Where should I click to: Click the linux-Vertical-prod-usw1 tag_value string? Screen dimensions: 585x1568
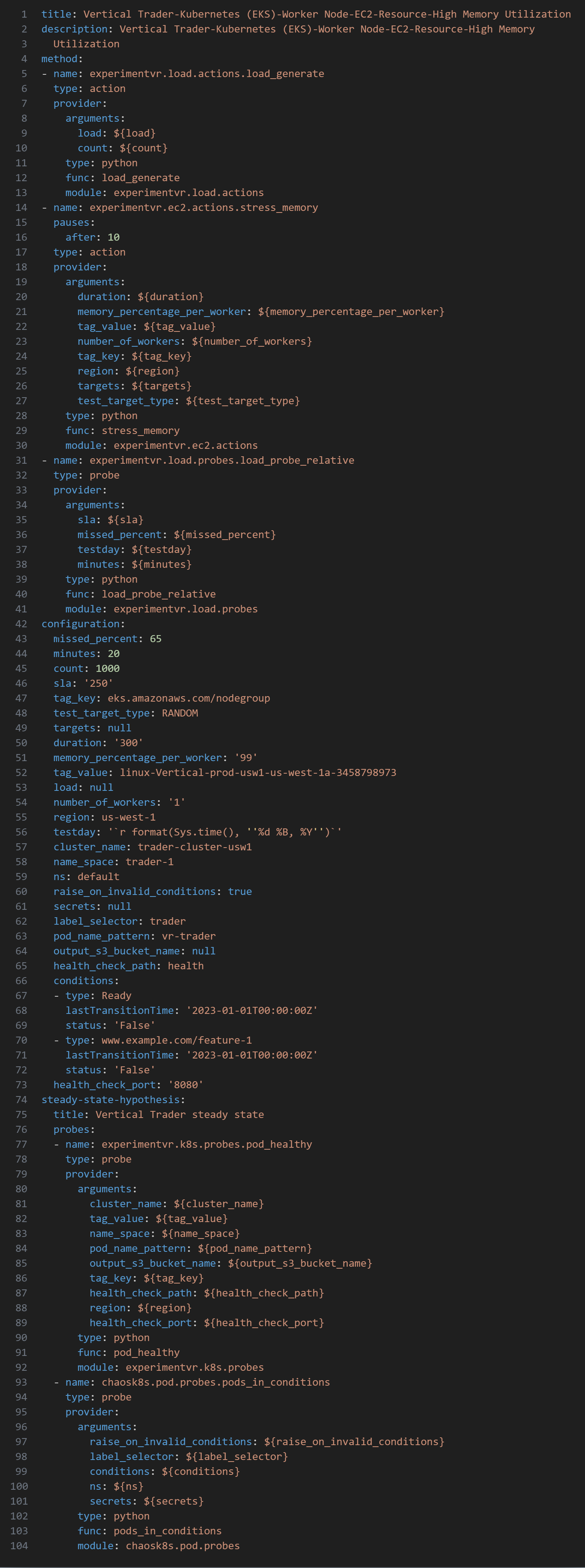point(258,772)
